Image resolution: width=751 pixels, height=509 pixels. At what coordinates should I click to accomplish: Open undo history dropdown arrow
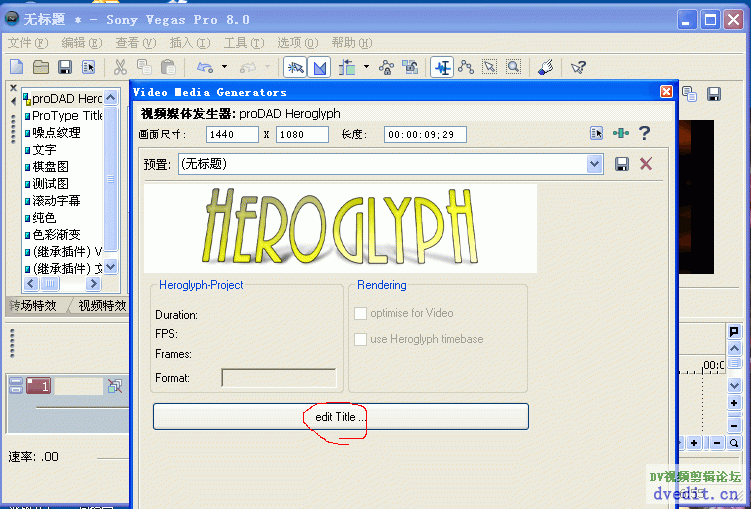click(x=224, y=67)
